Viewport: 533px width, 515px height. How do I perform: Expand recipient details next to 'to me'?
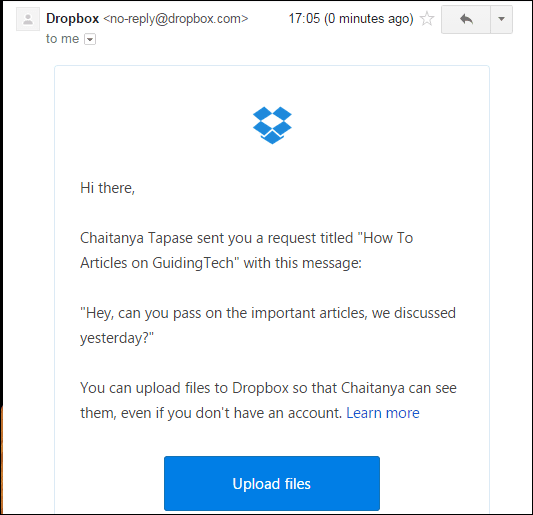coord(90,39)
